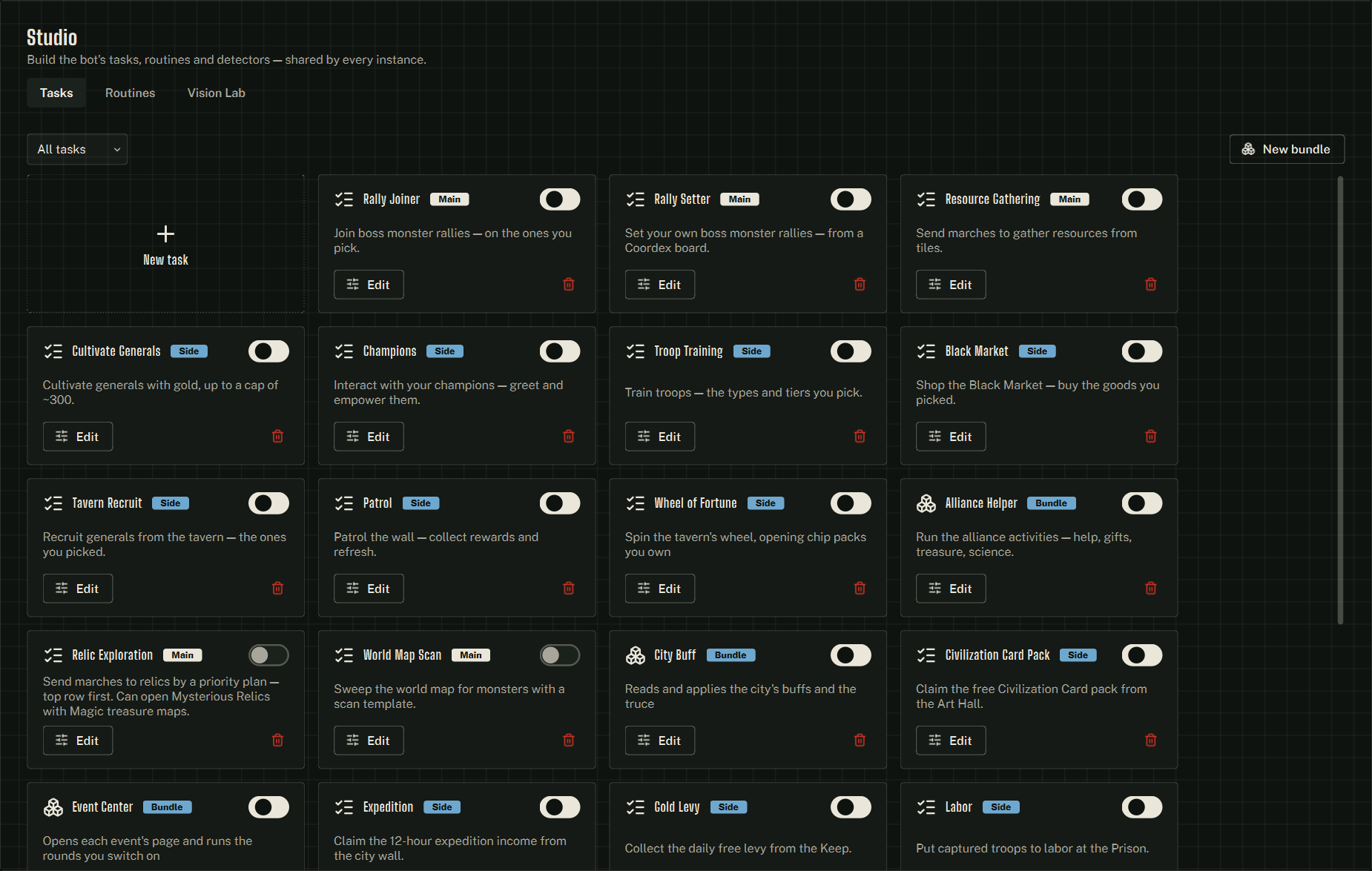The height and width of the screenshot is (871, 1372).
Task: Click 'Put captured troops to labor at the Prison.'
Action: pyautogui.click(x=1032, y=848)
